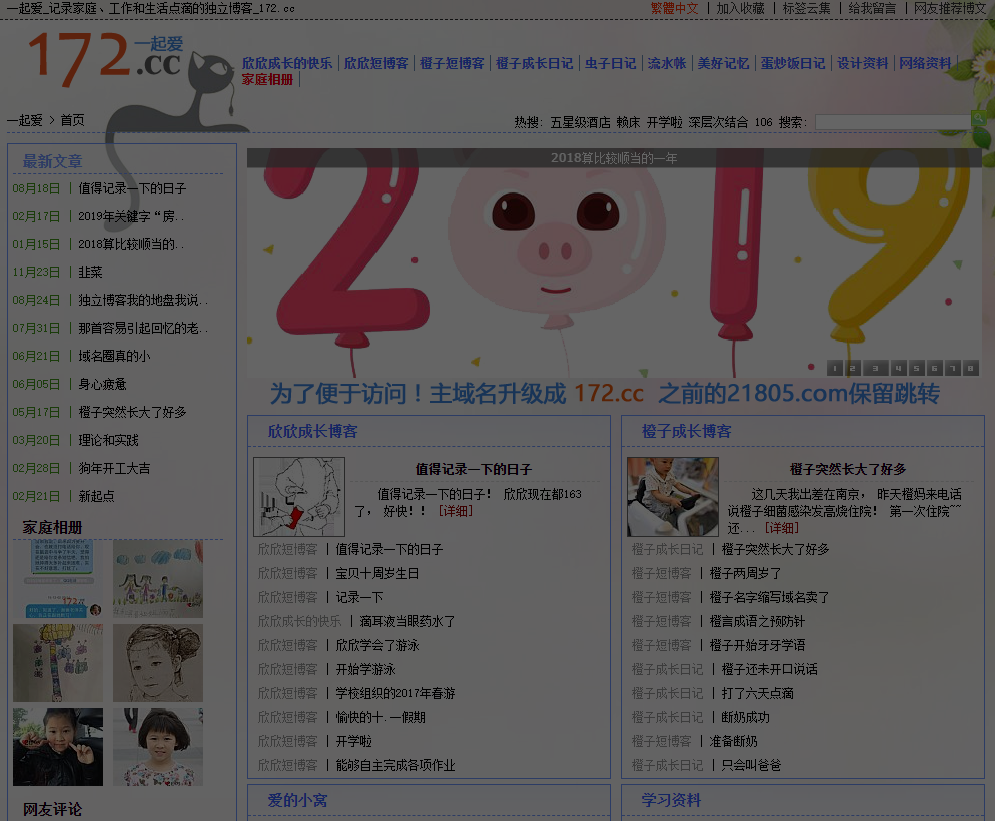This screenshot has height=821, width=995.
Task: Open latest article 独立博客我的地盘我说
Action: [x=142, y=300]
